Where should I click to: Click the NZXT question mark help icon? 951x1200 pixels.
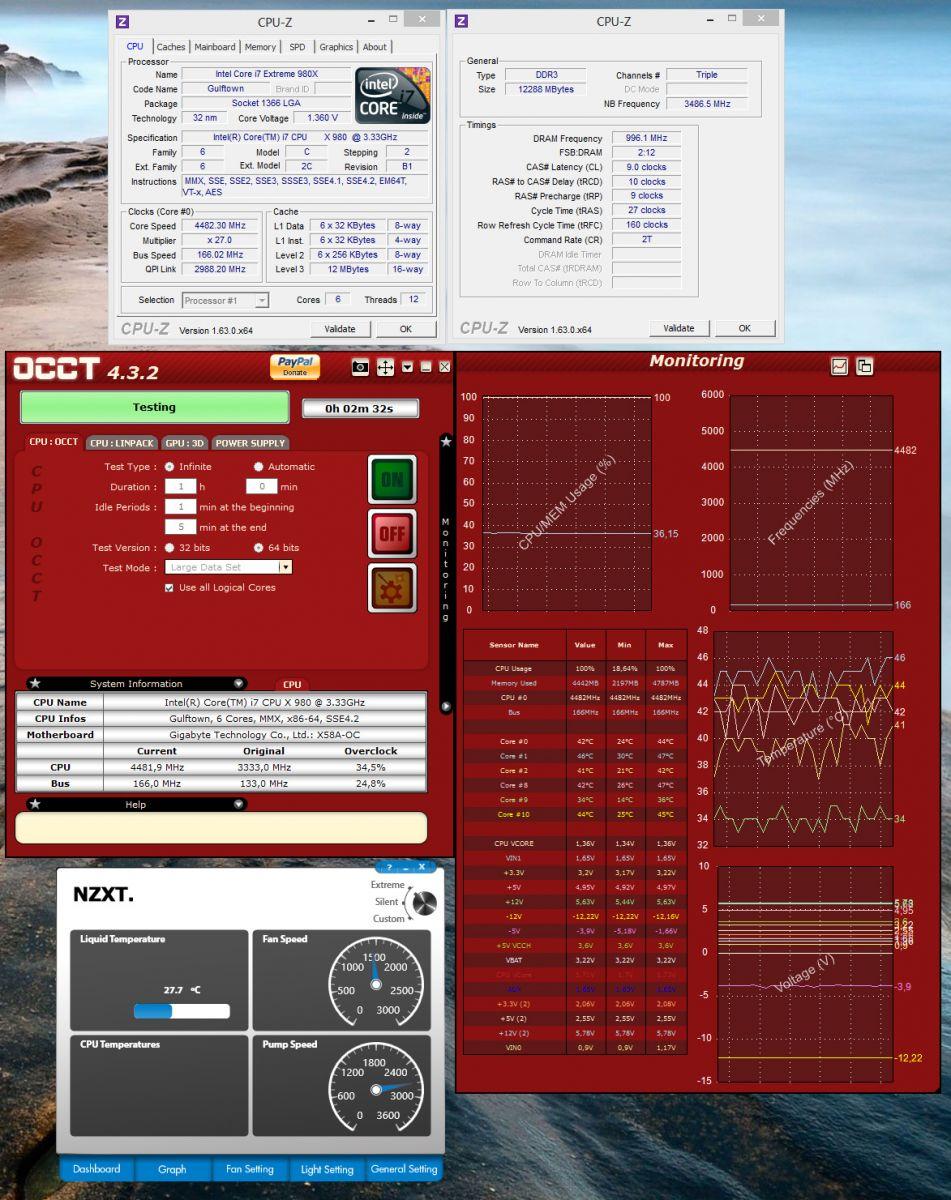[389, 867]
